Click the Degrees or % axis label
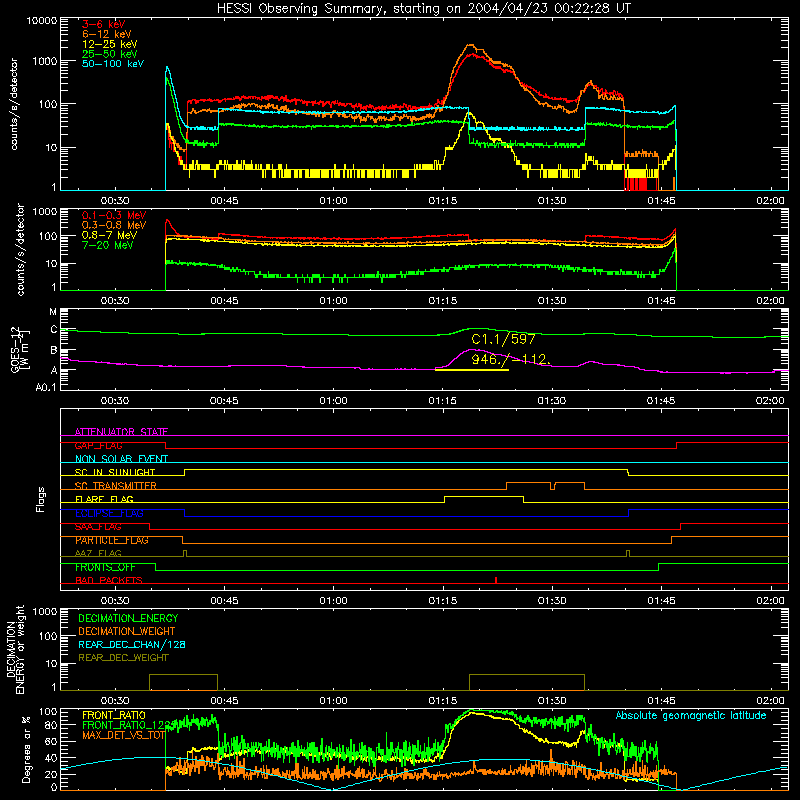This screenshot has height=800, width=800. [26, 749]
